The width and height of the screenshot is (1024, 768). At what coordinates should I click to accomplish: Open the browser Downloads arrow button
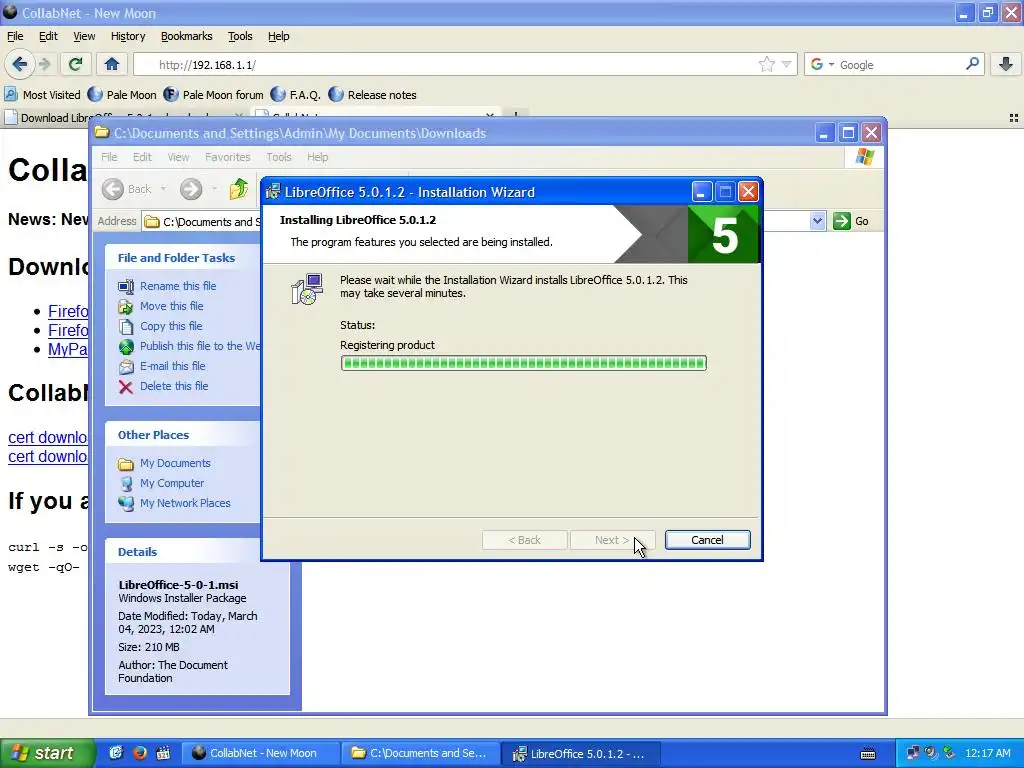point(1006,64)
